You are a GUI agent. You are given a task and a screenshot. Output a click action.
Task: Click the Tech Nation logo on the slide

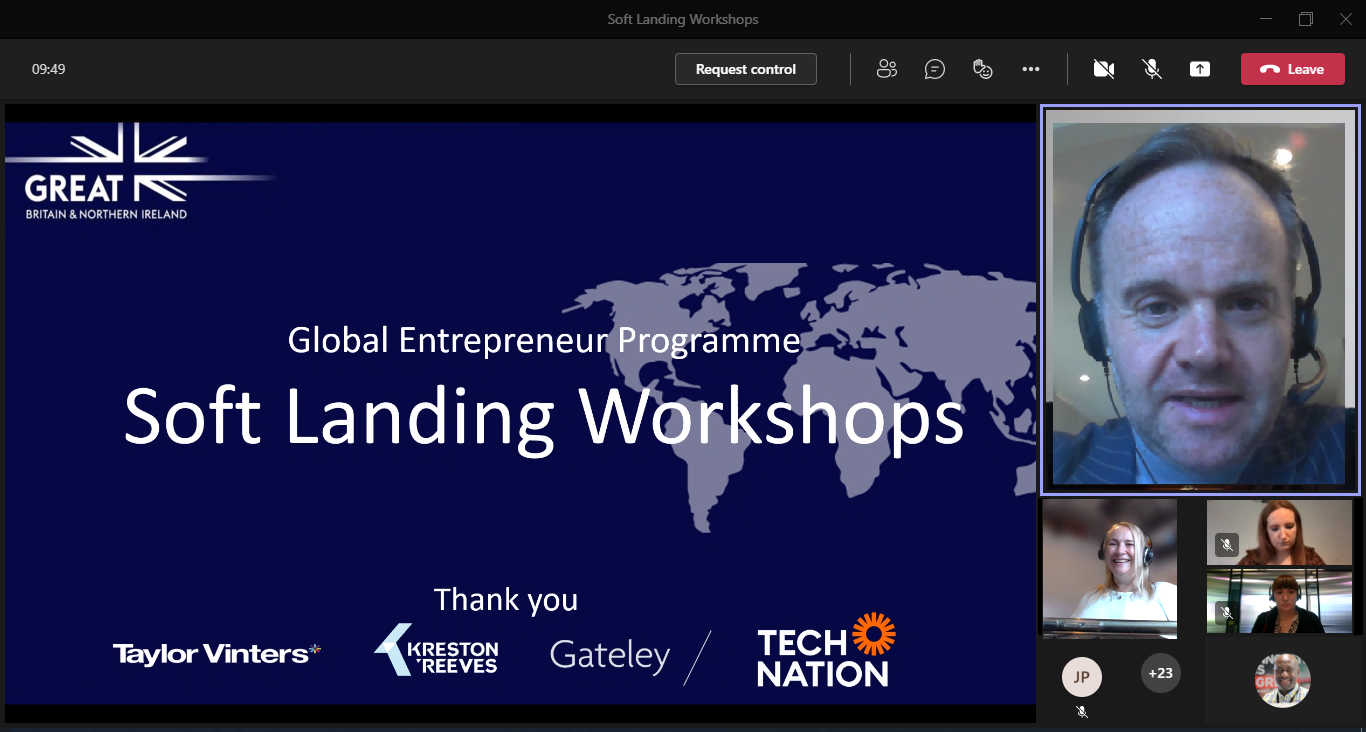point(825,651)
